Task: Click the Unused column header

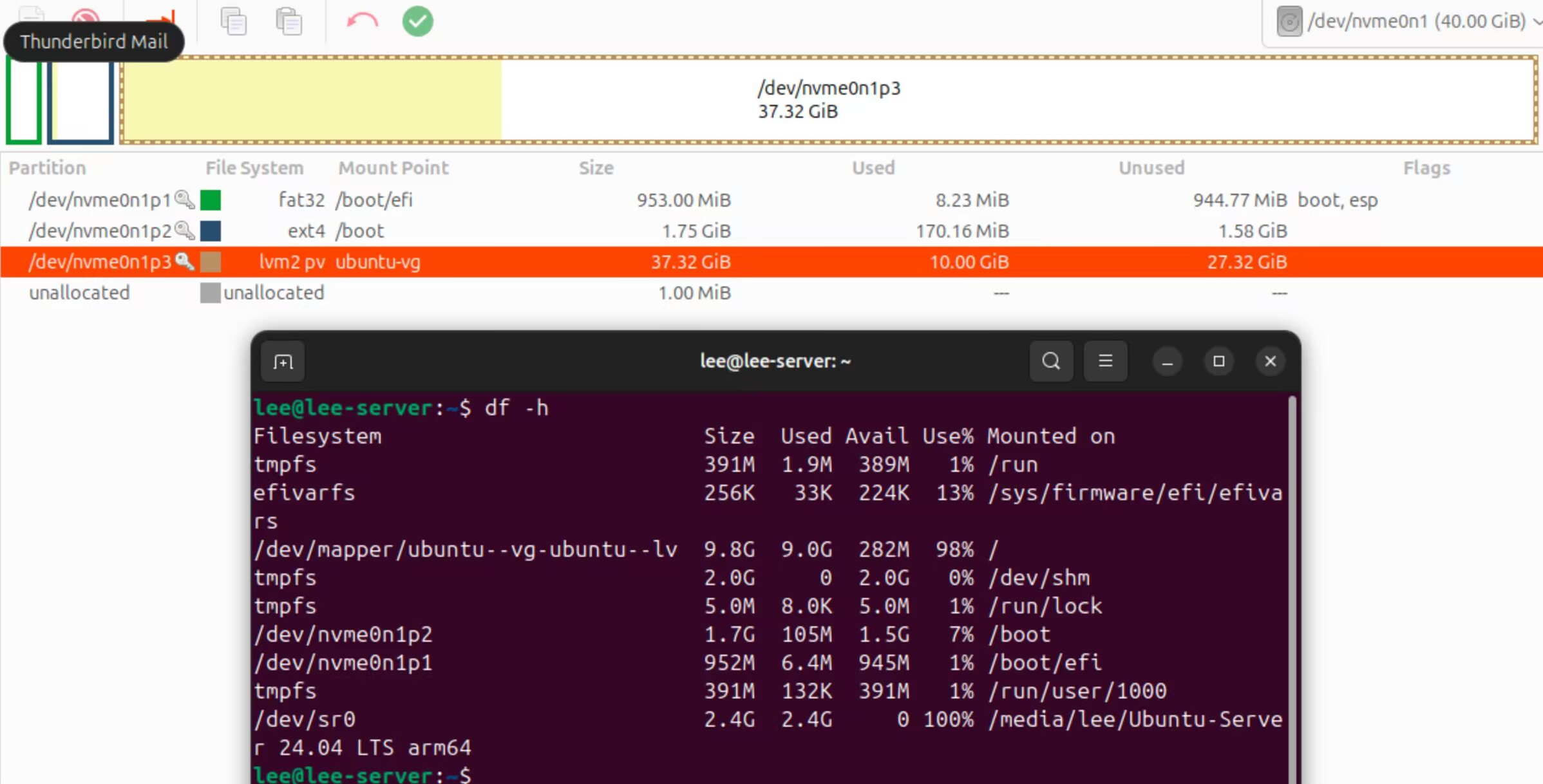Action: point(1151,168)
